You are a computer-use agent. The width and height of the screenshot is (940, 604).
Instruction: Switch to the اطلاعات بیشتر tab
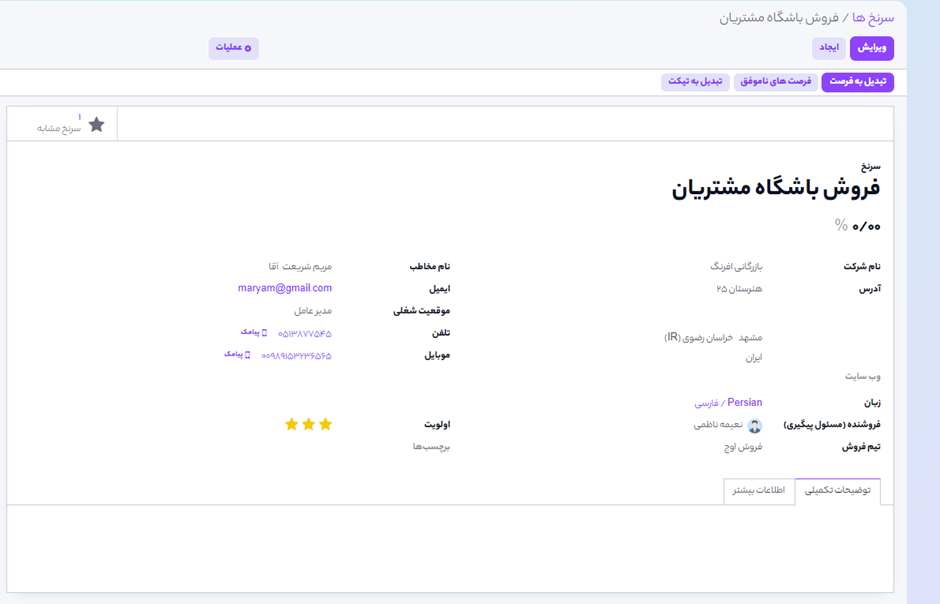(758, 491)
